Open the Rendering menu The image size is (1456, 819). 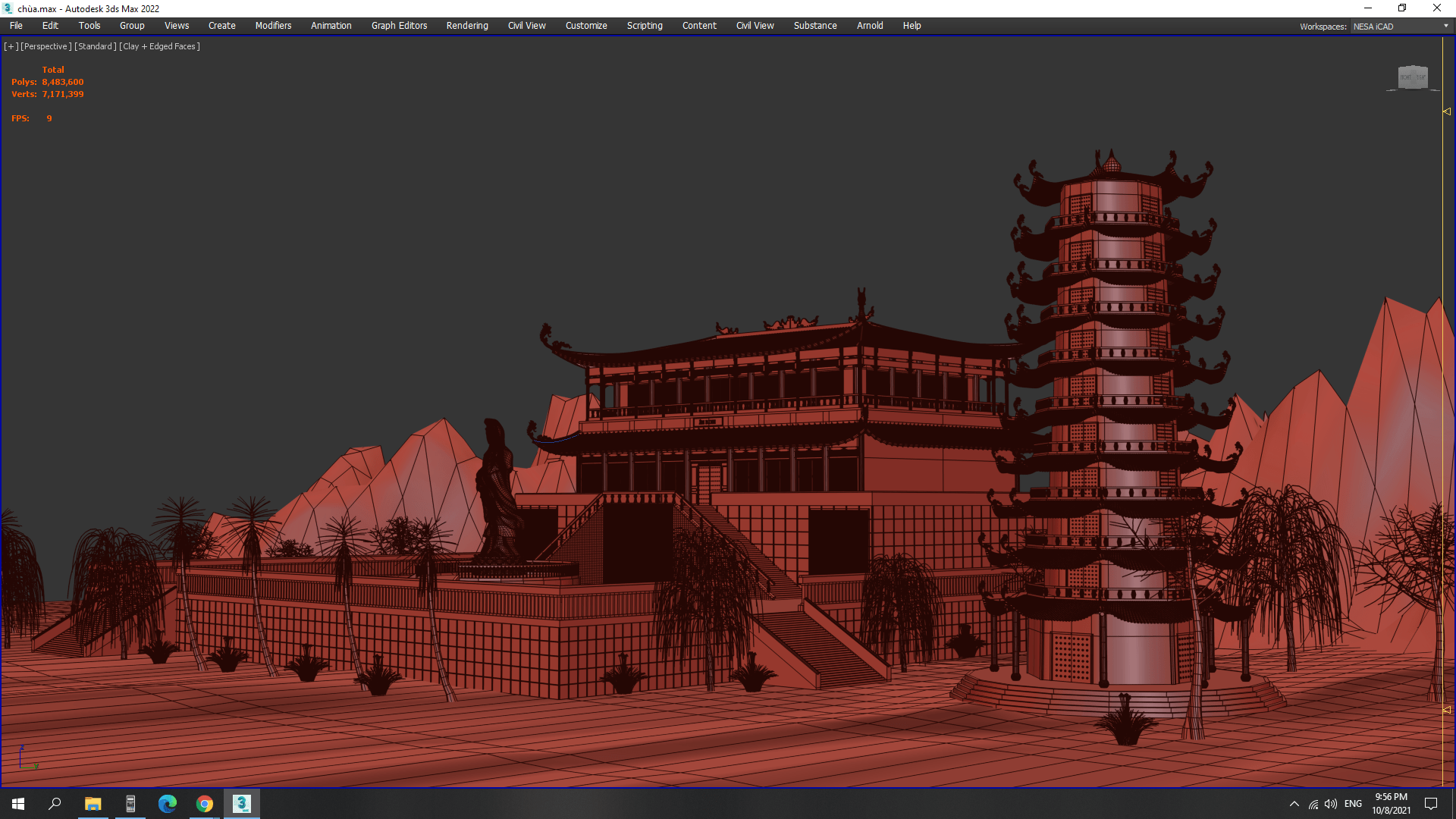point(467,26)
